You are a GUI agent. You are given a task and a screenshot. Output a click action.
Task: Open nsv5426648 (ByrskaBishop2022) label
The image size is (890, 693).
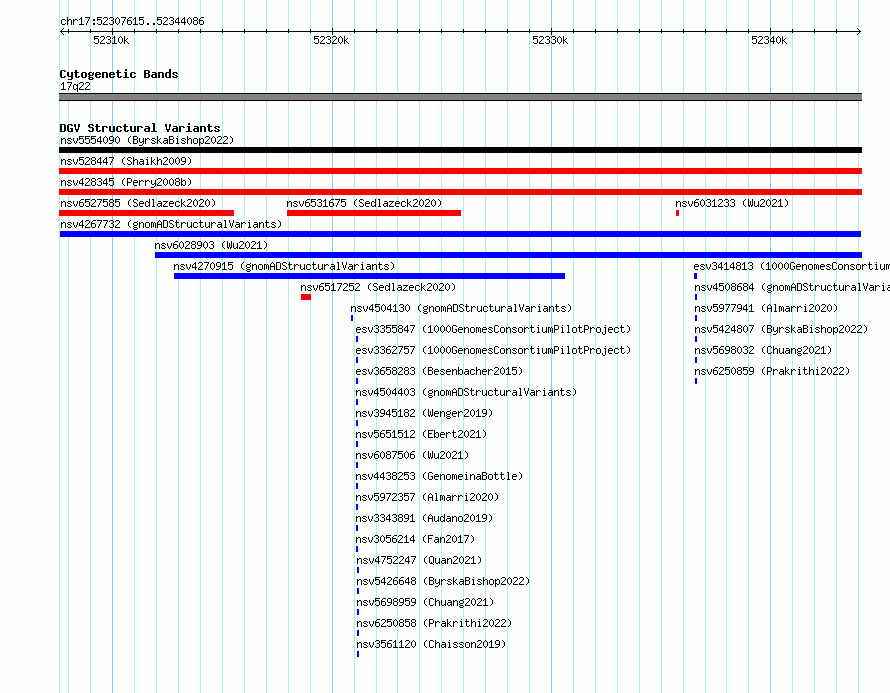(x=443, y=581)
